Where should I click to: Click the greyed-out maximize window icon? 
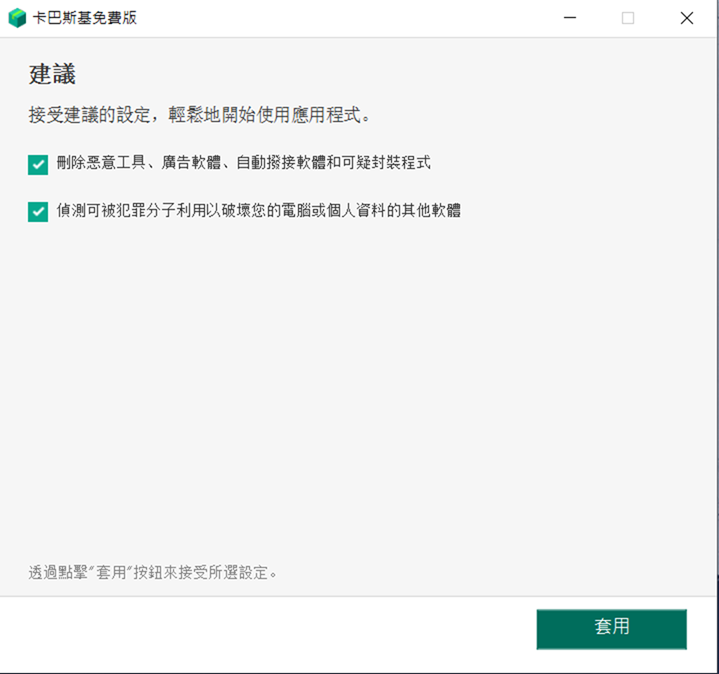pyautogui.click(x=628, y=18)
